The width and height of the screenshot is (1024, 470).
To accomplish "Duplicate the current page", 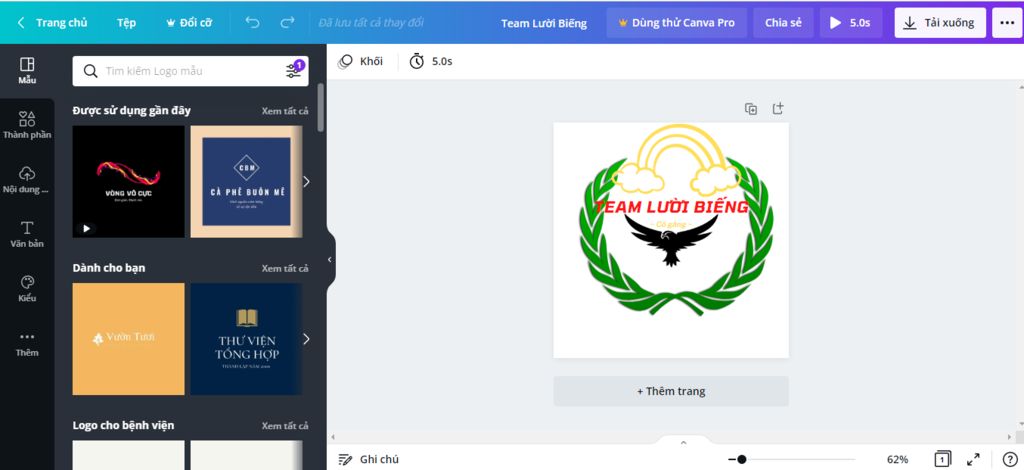I will (x=751, y=109).
